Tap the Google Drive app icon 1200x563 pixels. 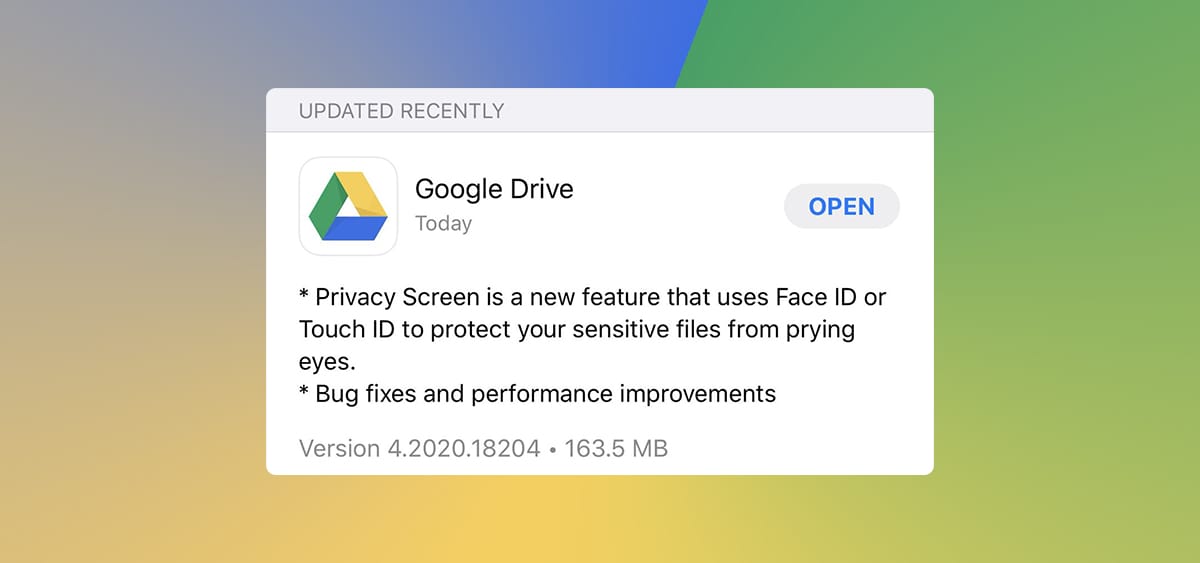(x=348, y=207)
